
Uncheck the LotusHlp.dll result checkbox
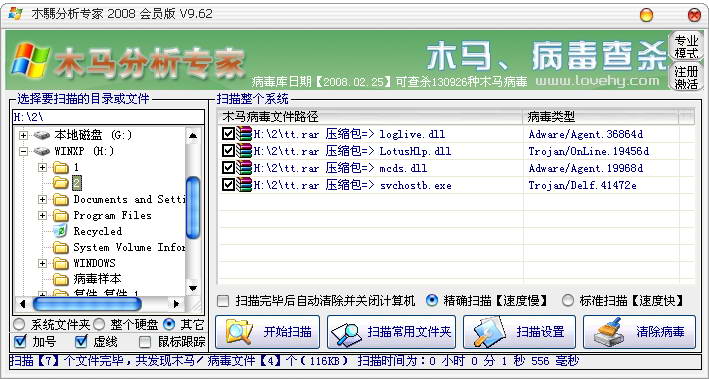[x=228, y=151]
